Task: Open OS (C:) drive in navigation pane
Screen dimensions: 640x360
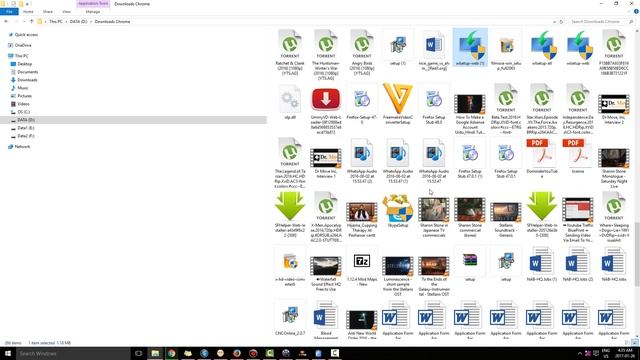Action: (23, 112)
